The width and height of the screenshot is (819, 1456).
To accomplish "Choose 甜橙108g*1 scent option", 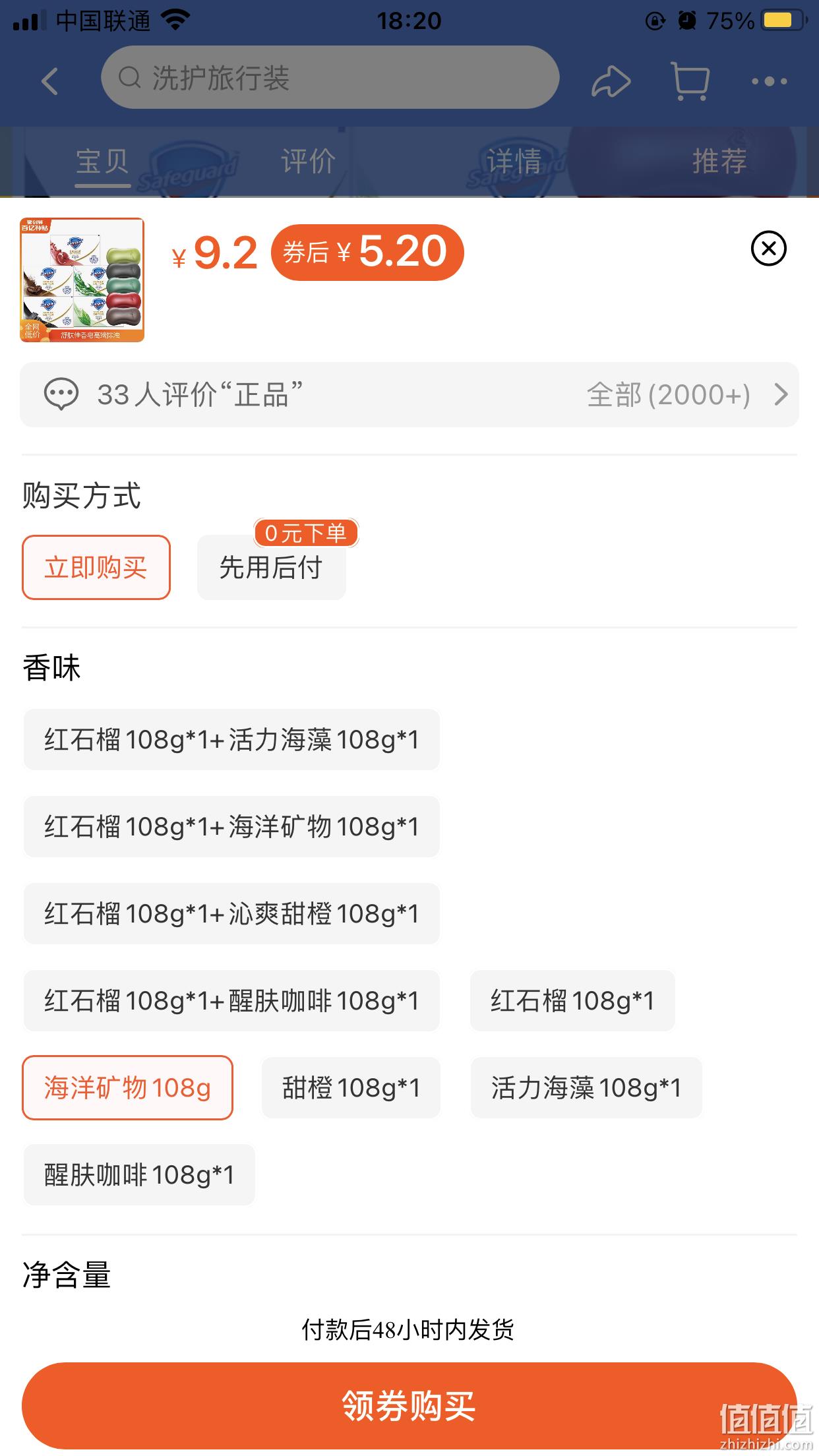I will [x=351, y=1087].
